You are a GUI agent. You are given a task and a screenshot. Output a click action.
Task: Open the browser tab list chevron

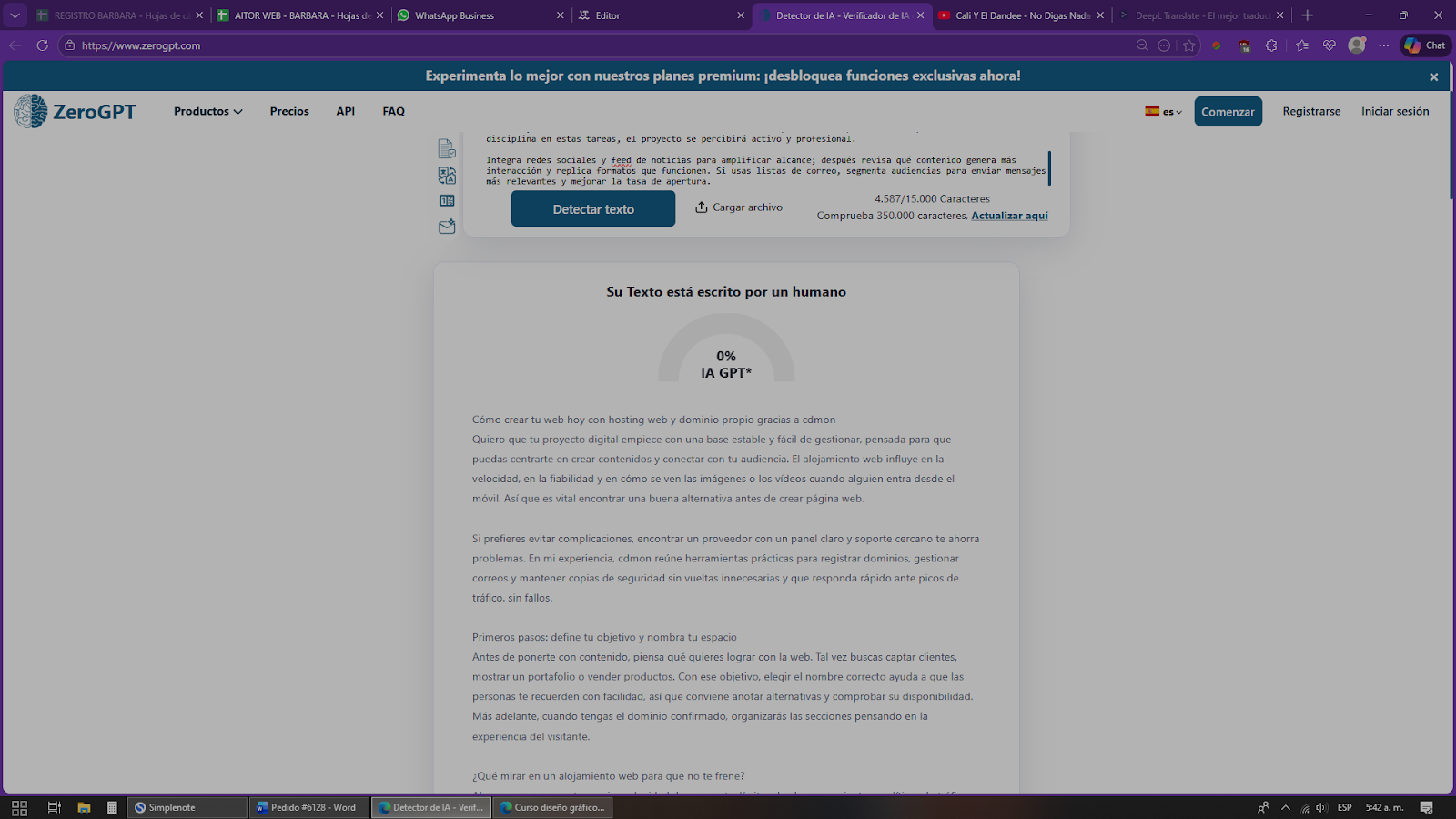pyautogui.click(x=15, y=15)
